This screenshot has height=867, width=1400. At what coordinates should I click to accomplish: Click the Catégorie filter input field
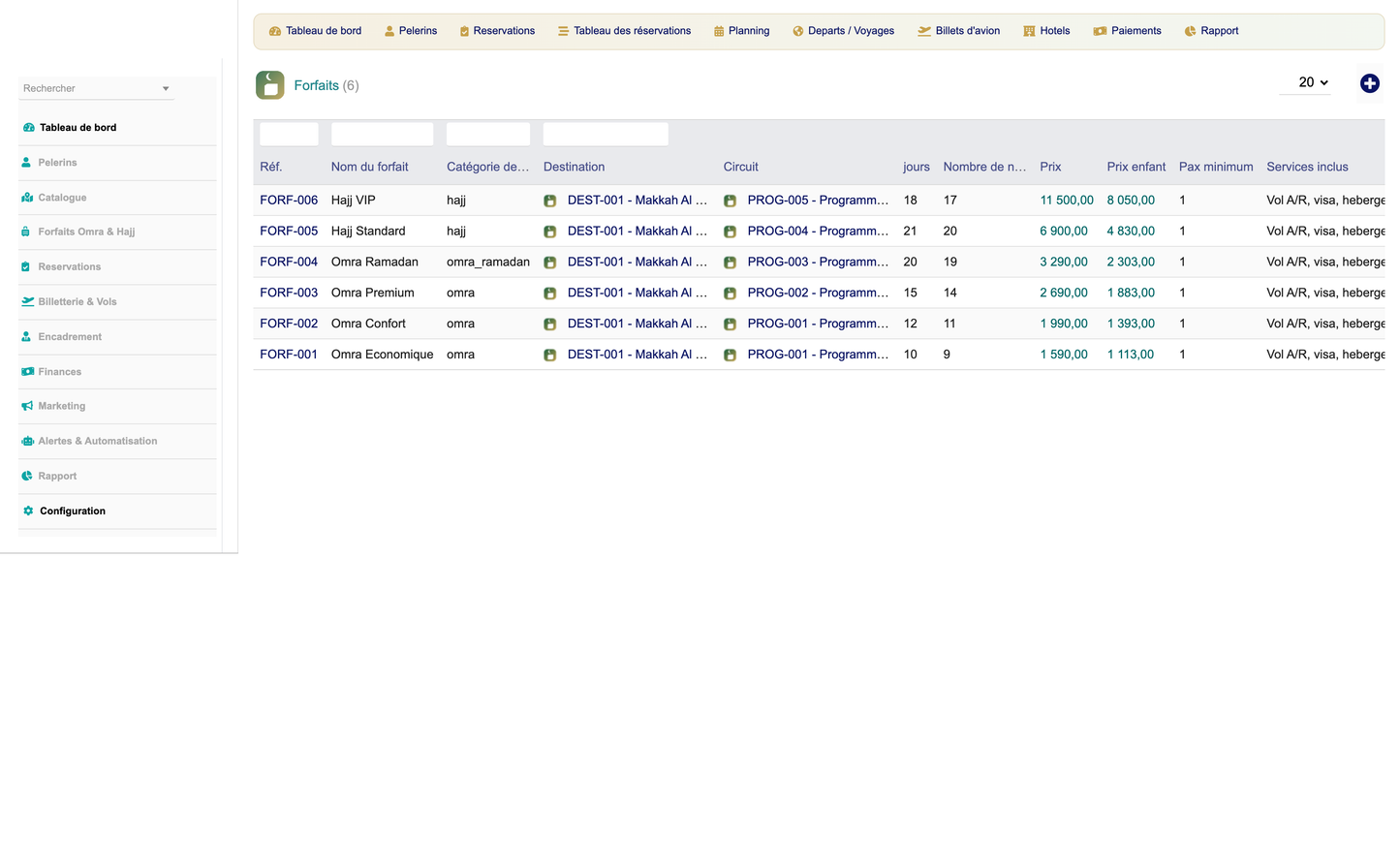coord(488,134)
